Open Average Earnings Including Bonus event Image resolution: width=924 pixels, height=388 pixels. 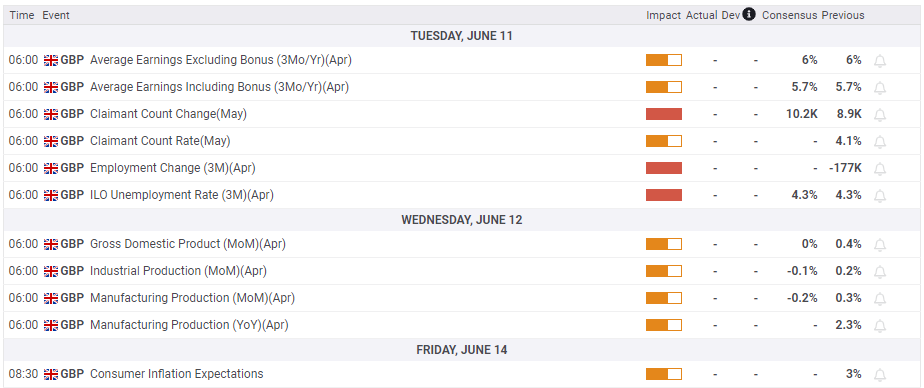pyautogui.click(x=219, y=87)
